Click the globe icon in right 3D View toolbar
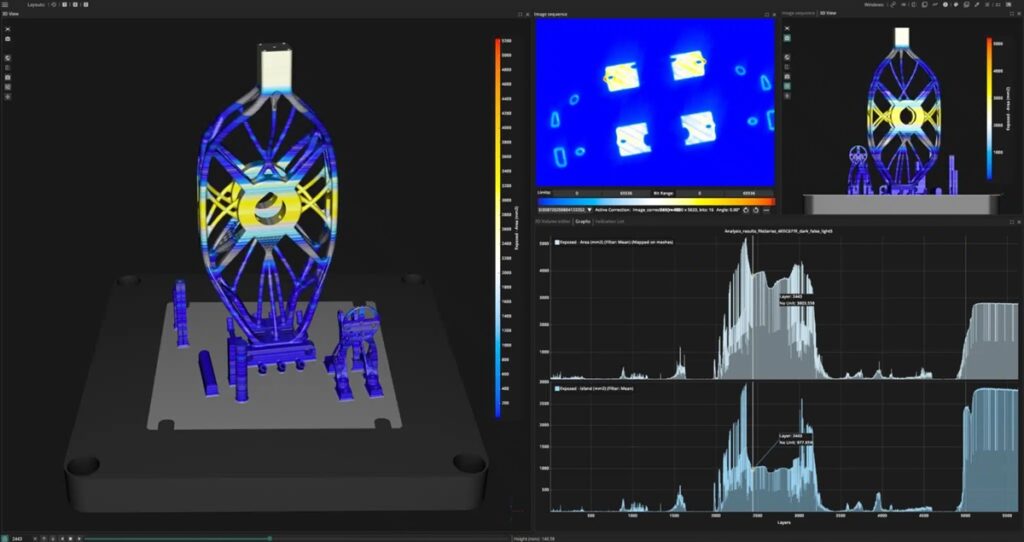Image resolution: width=1024 pixels, height=542 pixels. [787, 59]
